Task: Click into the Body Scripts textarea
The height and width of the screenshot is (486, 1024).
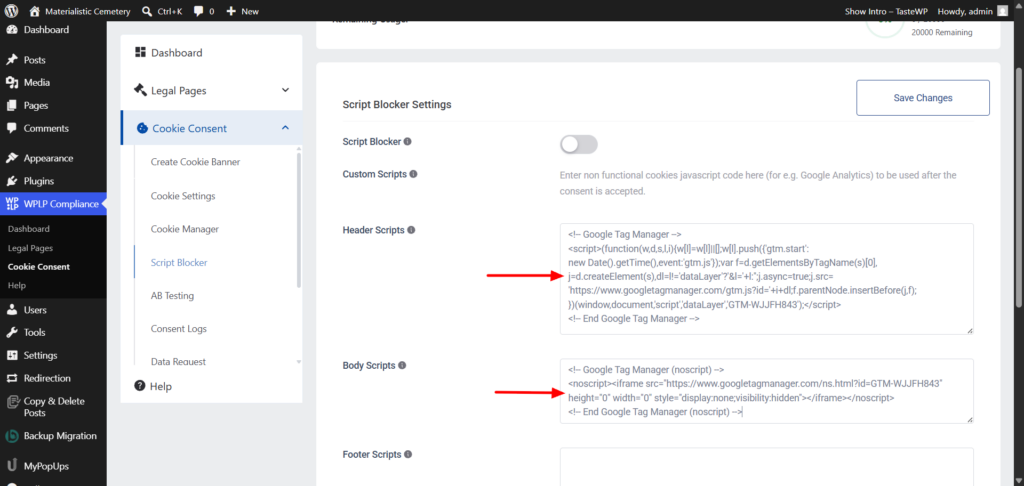Action: pos(767,391)
